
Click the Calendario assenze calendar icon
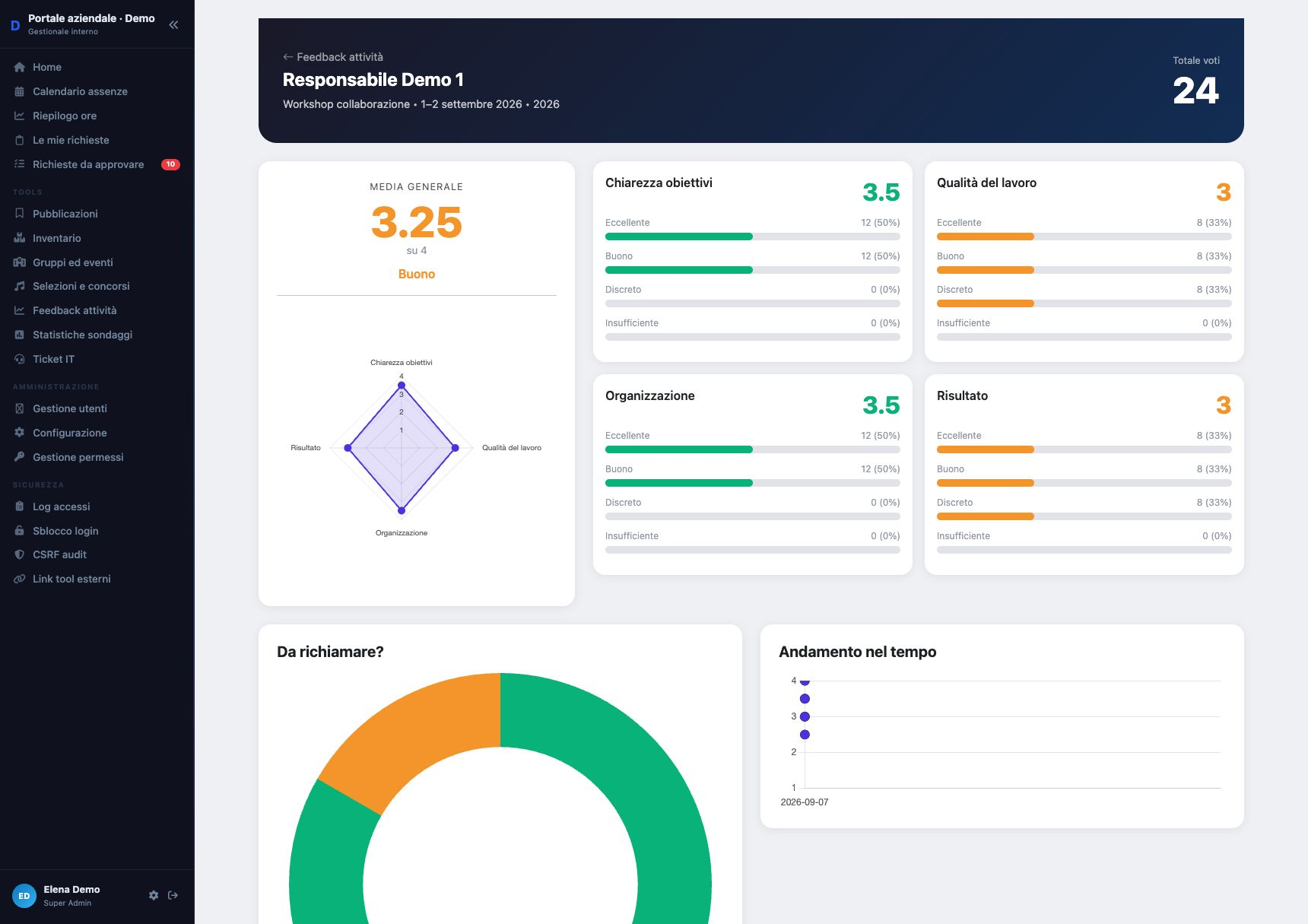click(x=20, y=91)
